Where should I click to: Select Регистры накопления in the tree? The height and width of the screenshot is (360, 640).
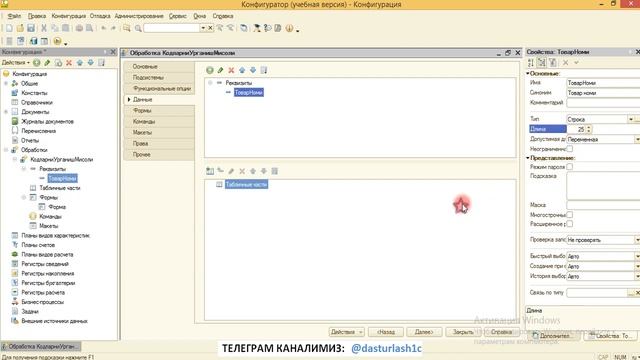pos(48,273)
